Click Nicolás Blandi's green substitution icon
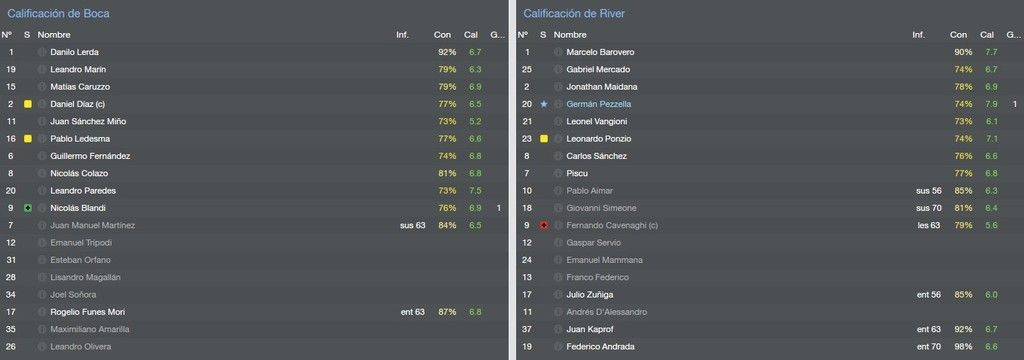Viewport: 1024px width, 360px height. 27,208
